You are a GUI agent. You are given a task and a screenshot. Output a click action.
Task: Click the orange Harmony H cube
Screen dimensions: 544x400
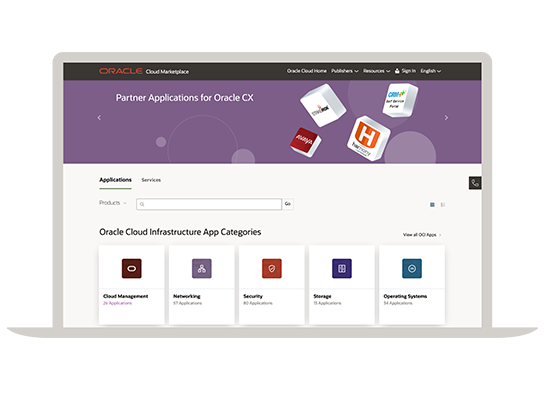[x=368, y=138]
